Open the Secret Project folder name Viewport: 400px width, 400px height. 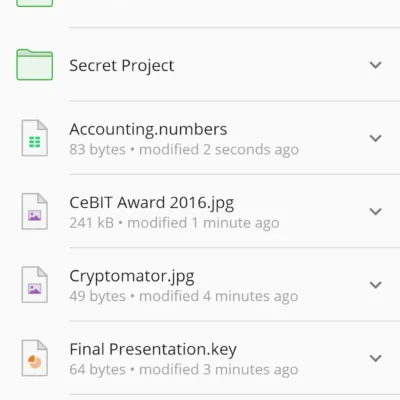[122, 66]
